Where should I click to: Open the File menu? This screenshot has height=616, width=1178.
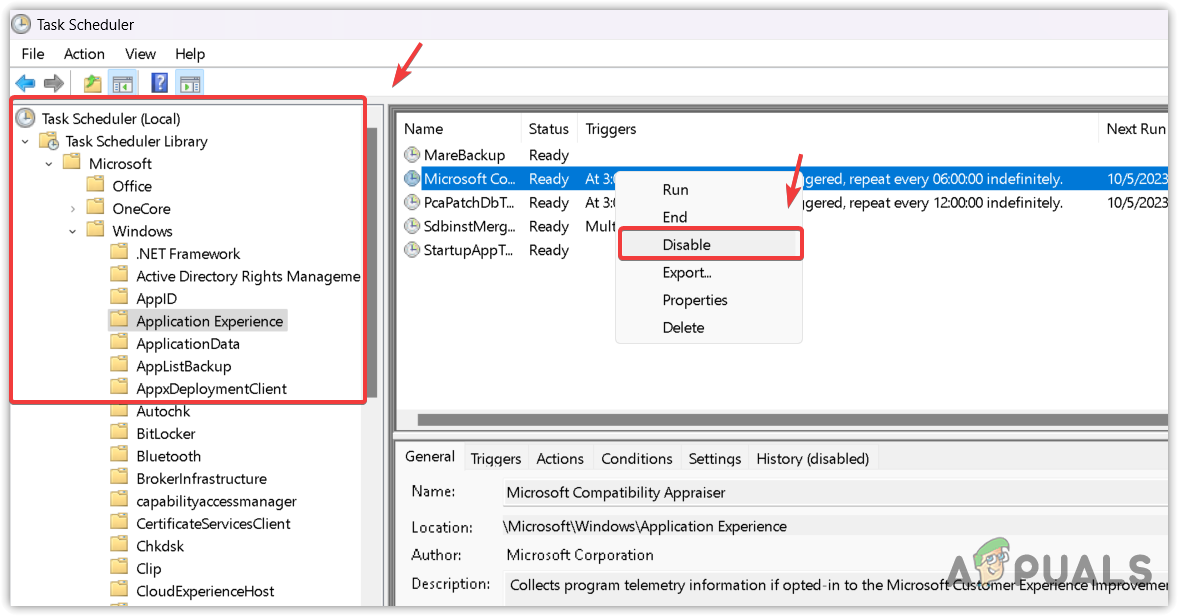click(x=32, y=54)
